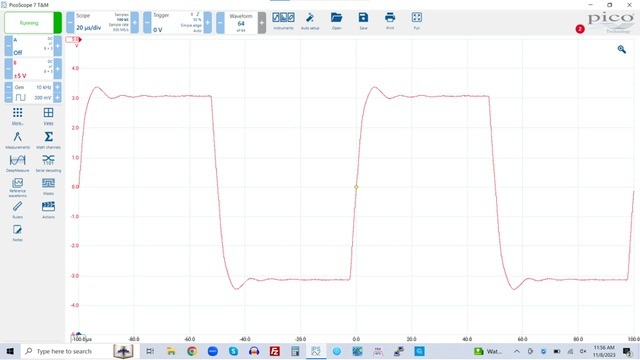This screenshot has height=360, width=640.
Task: Open Math channels
Action: (x=48, y=140)
